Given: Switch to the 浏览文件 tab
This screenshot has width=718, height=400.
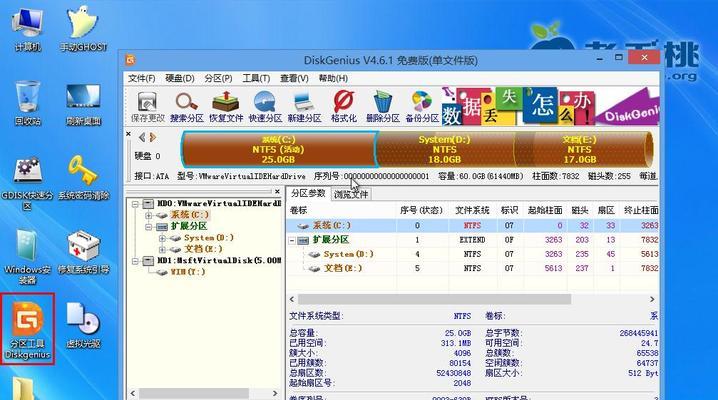Looking at the screenshot, I should pyautogui.click(x=351, y=194).
